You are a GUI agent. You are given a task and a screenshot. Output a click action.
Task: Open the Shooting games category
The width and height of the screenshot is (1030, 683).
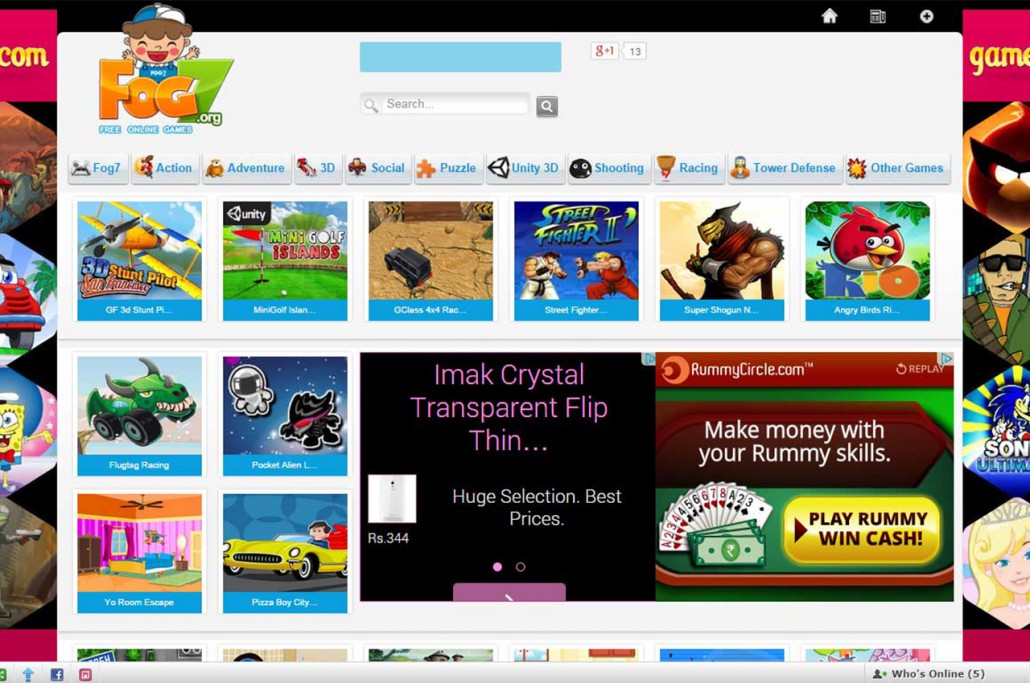pos(608,168)
